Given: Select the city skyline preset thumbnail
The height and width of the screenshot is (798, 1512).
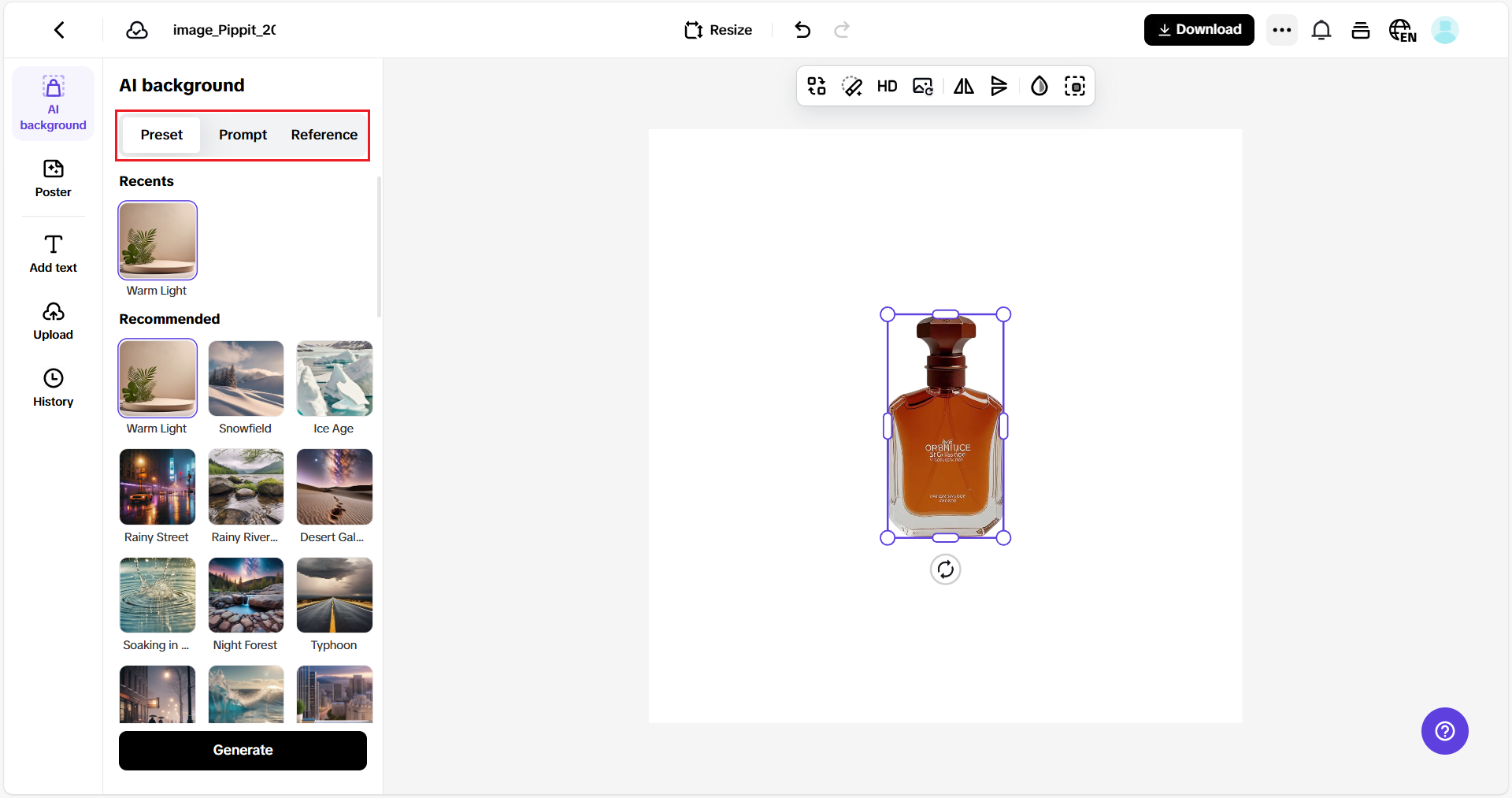Looking at the screenshot, I should click(x=335, y=694).
